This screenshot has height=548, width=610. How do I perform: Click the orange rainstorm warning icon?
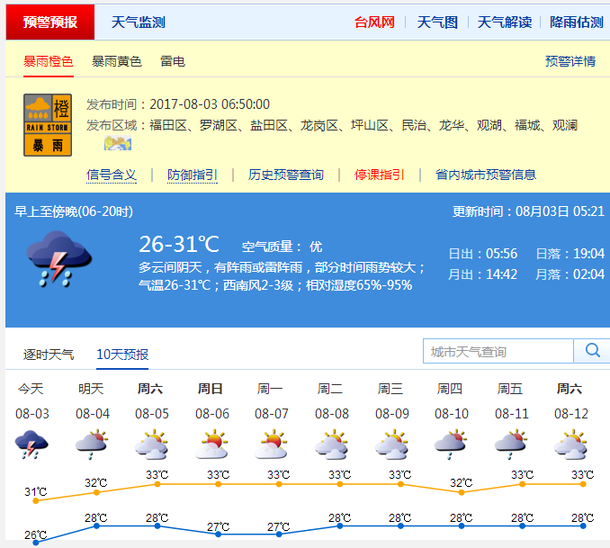pos(48,124)
